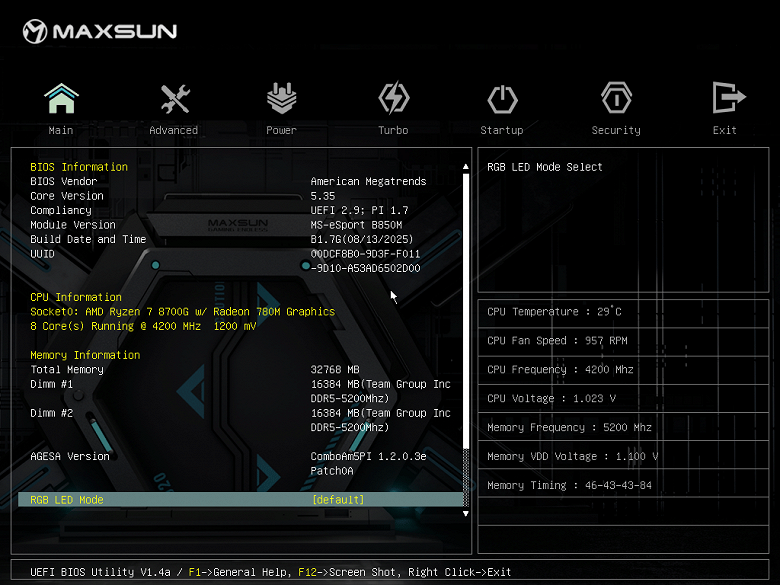Viewport: 780px width, 585px height.
Task: Open the Turbo lightning bolt icon
Action: click(x=393, y=99)
